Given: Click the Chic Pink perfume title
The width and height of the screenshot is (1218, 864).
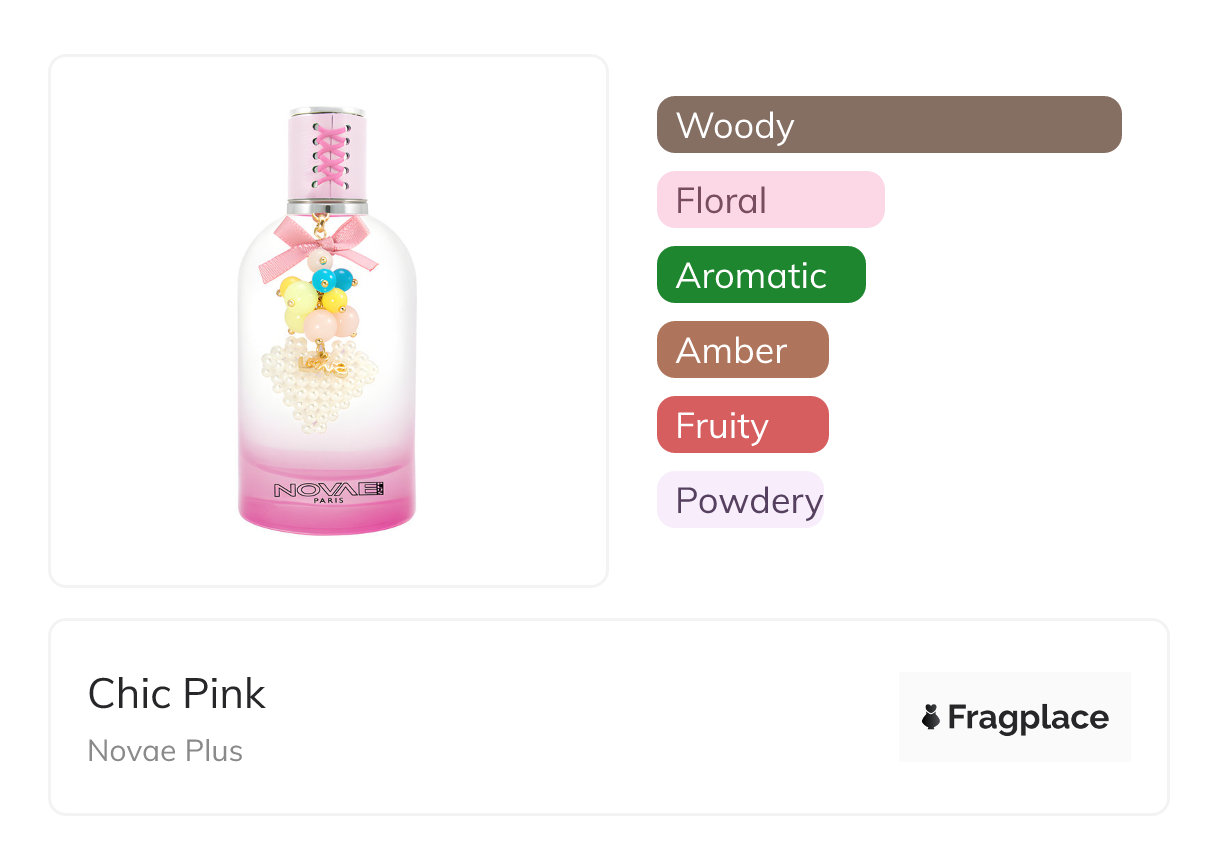Looking at the screenshot, I should click(x=177, y=694).
